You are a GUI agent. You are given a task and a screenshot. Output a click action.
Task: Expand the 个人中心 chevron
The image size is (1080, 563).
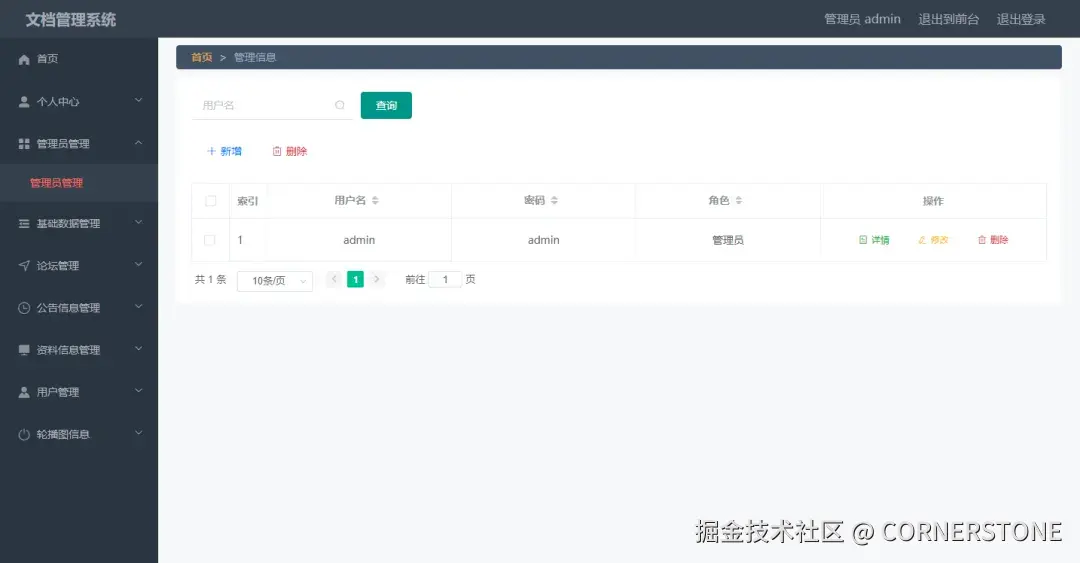pos(138,101)
